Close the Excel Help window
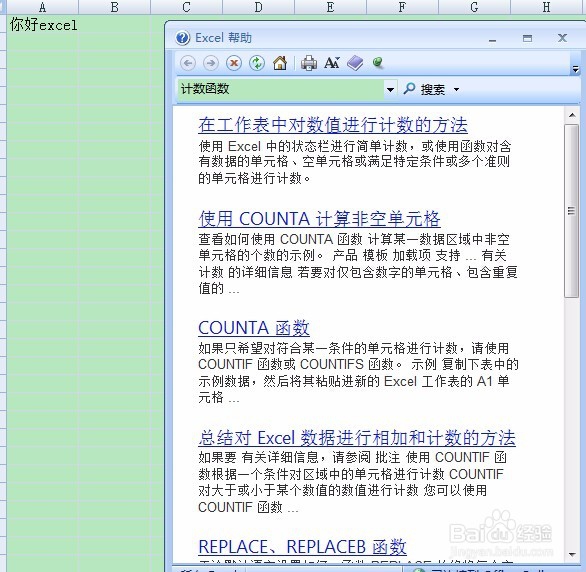This screenshot has width=586, height=572. 562,38
